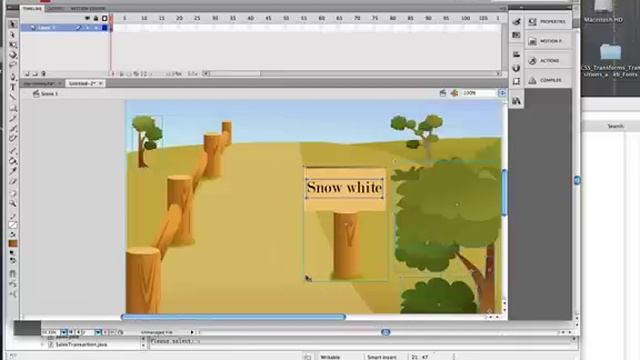Toggle show all layers as outlines
Viewport: 640px width, 360px height.
104,18
